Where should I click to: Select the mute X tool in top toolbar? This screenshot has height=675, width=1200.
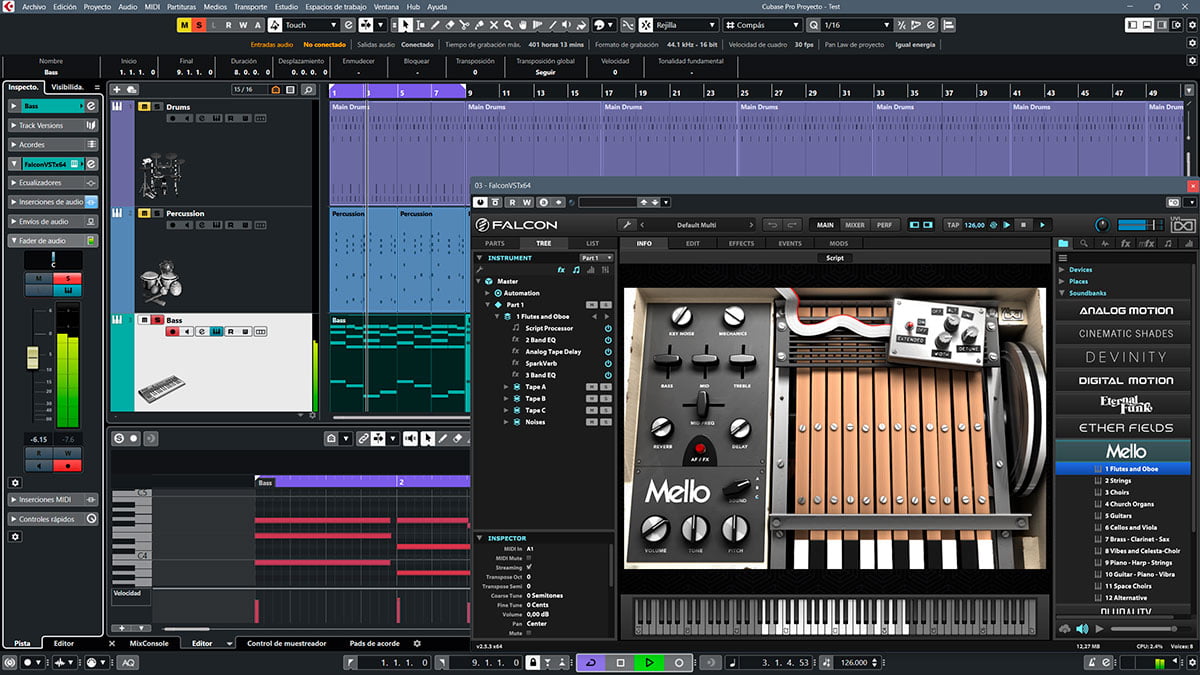[x=494, y=24]
